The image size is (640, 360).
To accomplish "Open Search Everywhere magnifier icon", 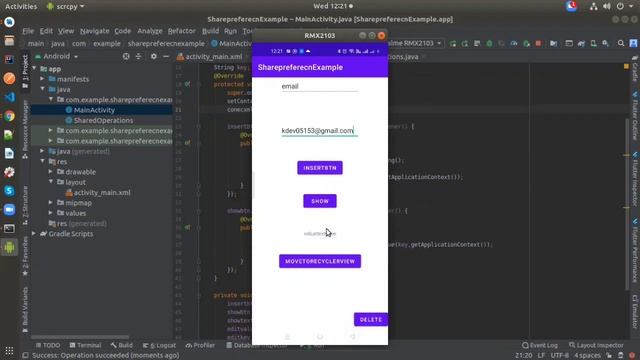I will click(621, 43).
